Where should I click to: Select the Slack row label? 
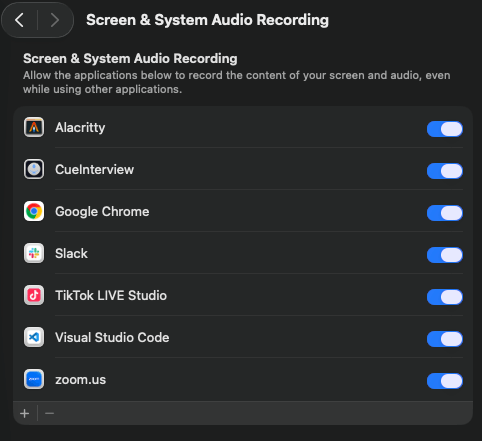pyautogui.click(x=71, y=254)
